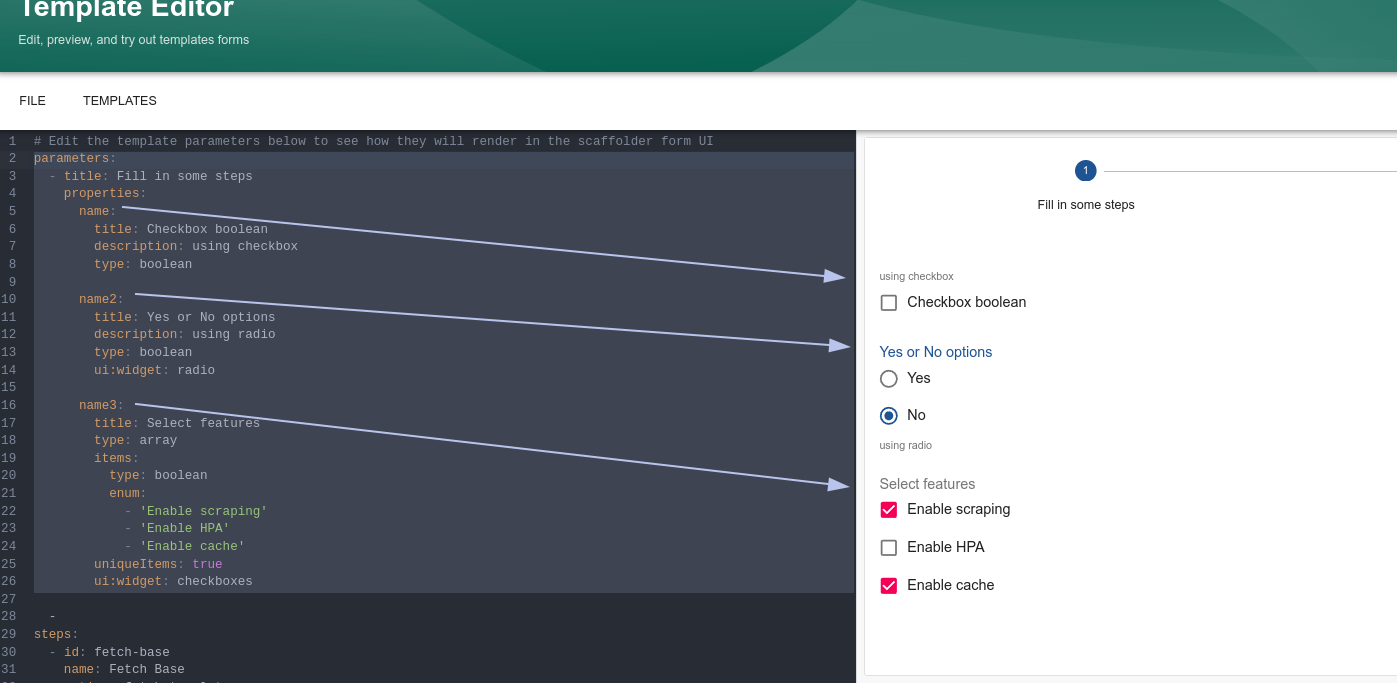Screen dimensions: 1397x683
Task: Click the 'Select features' field label
Action: pyautogui.click(x=926, y=484)
